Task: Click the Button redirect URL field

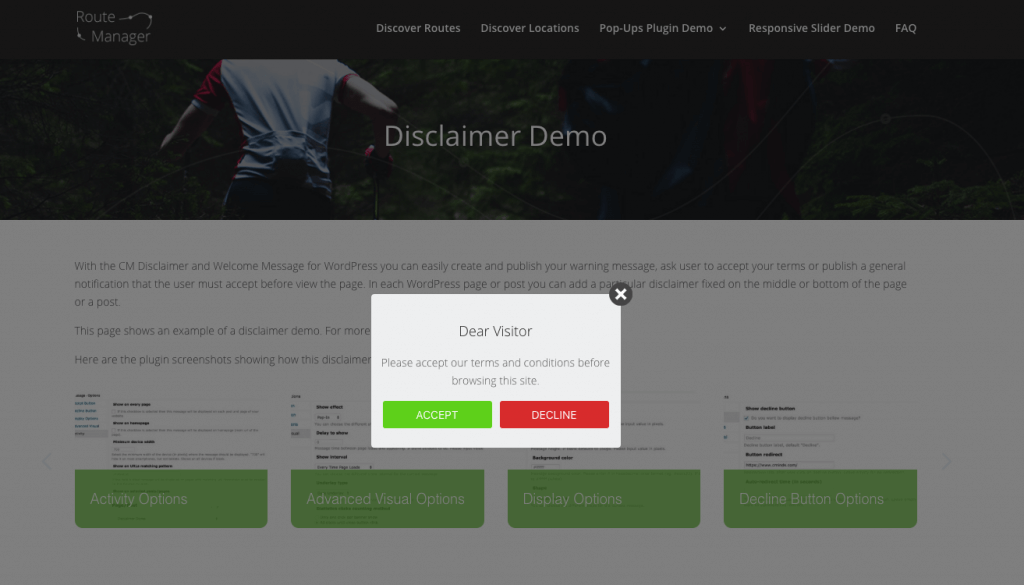Action: [789, 465]
